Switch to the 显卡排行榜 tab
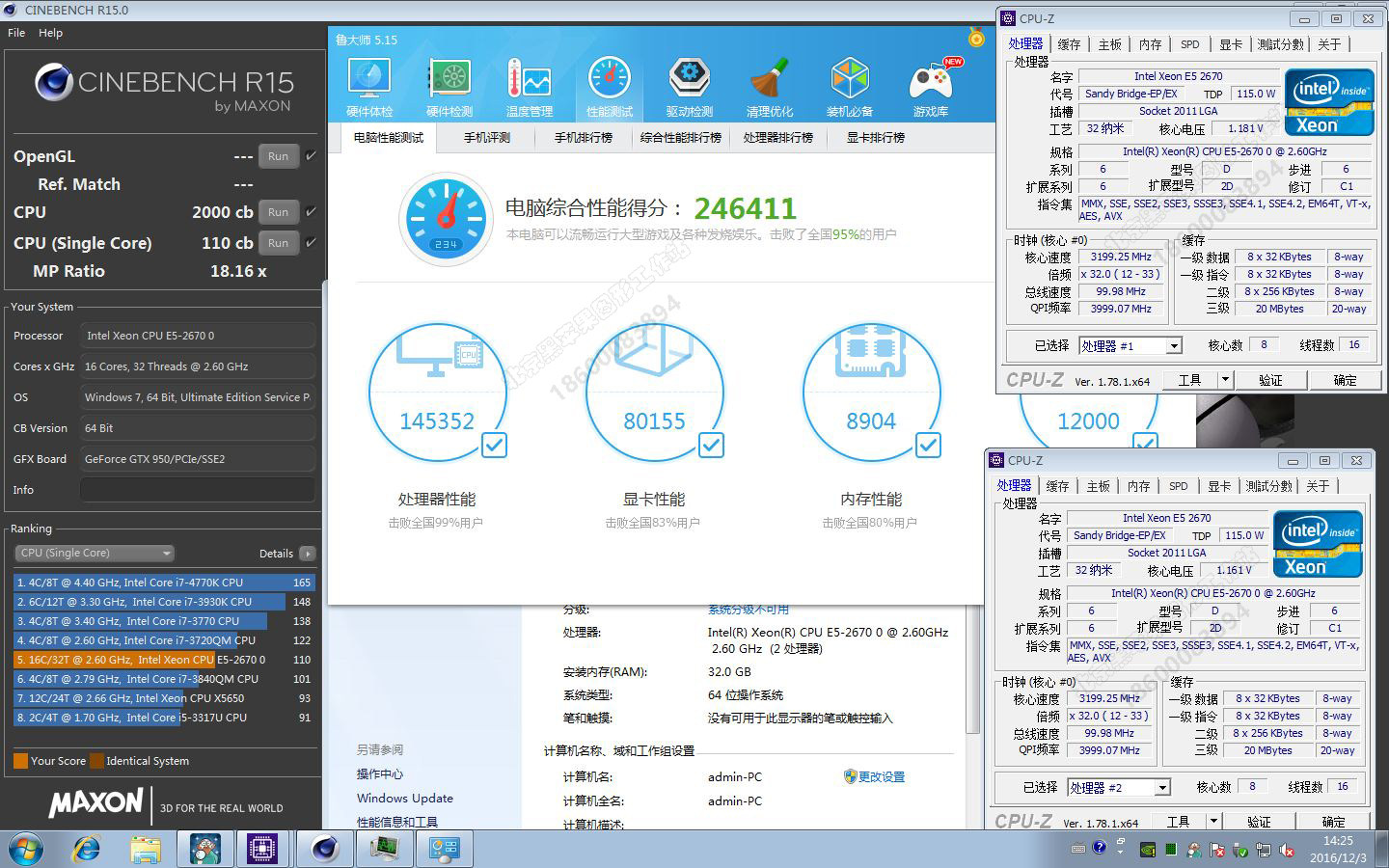 tap(876, 138)
